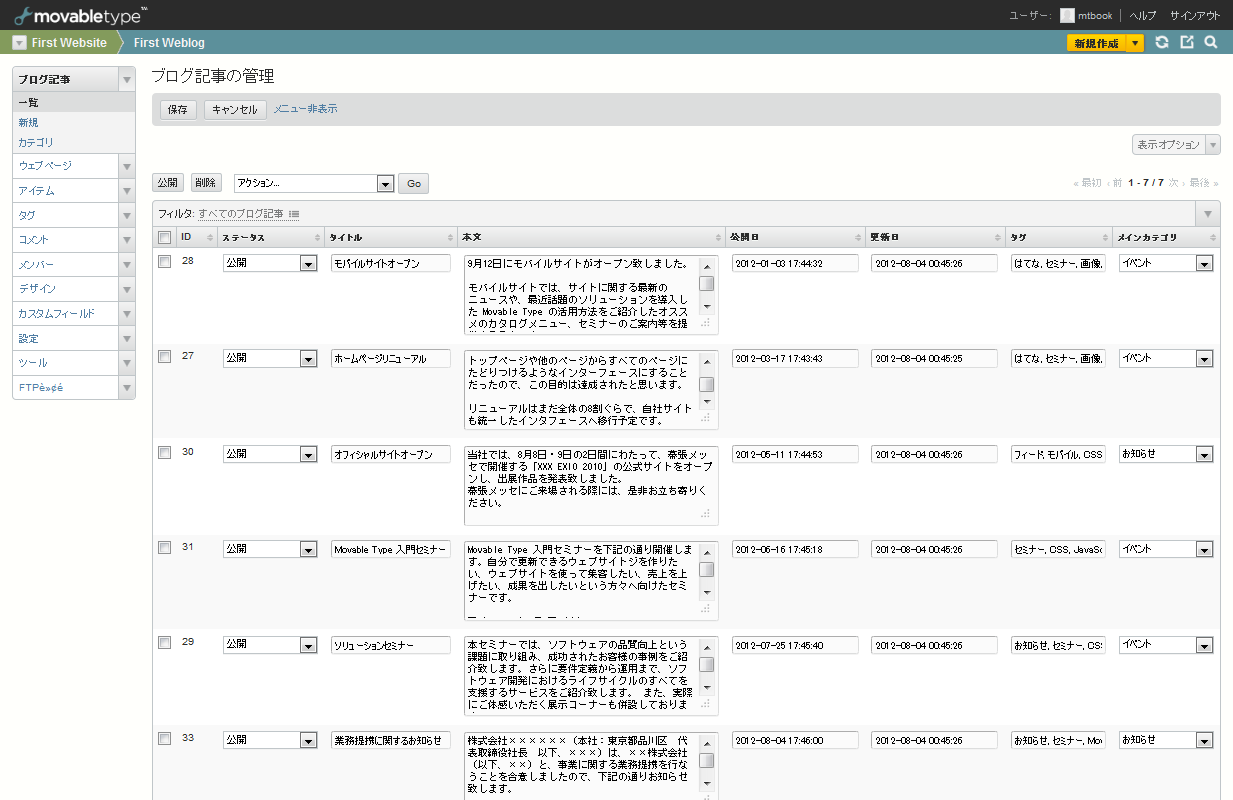Click the sort arrows on ID column
The image size is (1233, 800).
pos(210,238)
